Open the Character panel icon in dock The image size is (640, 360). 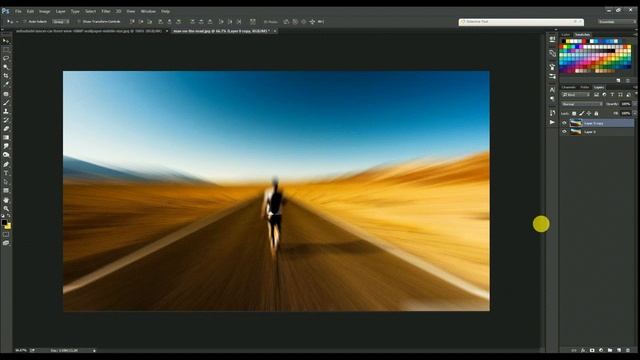click(552, 89)
